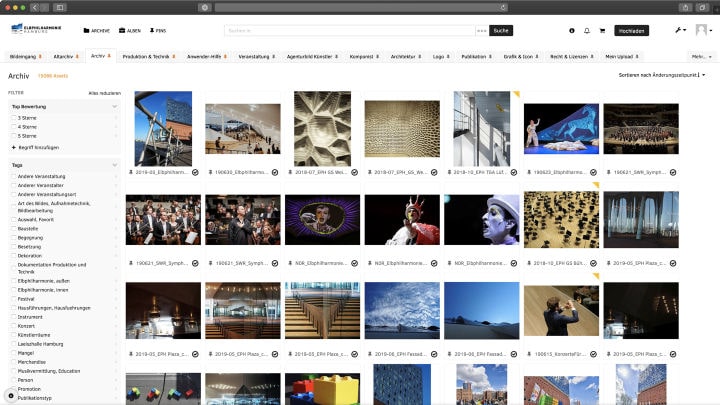
Task: Check the Dekoration tag
Action: point(14,256)
